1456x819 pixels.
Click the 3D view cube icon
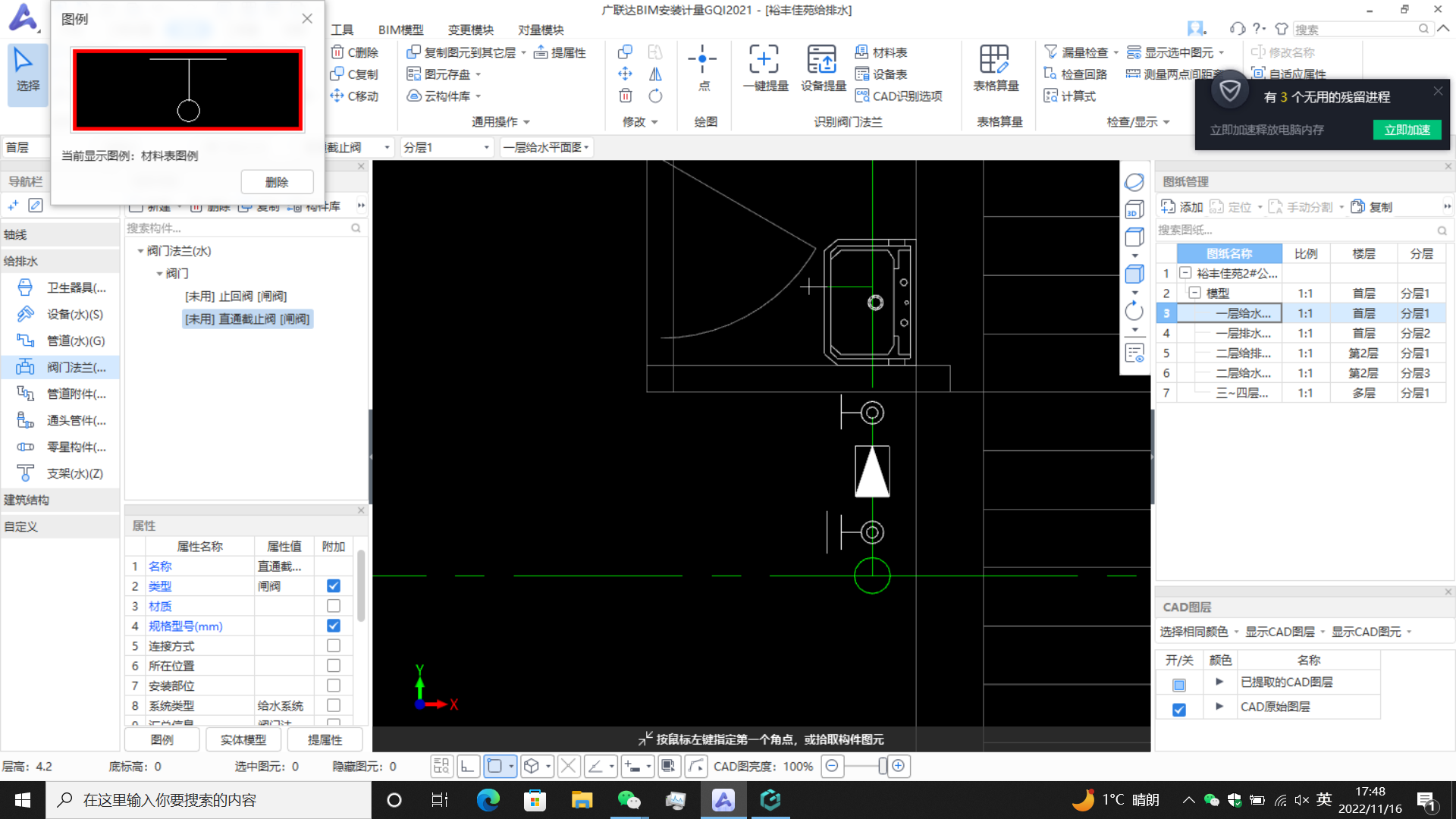click(1134, 210)
